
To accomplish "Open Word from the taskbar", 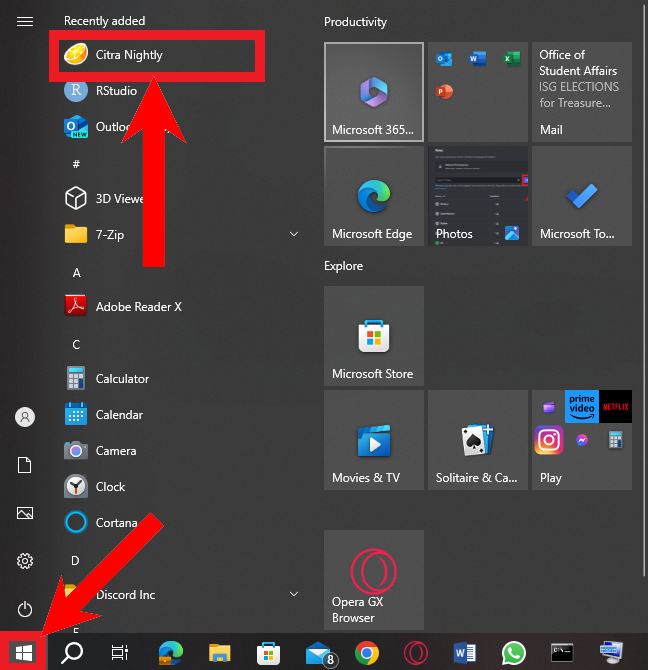I will [464, 652].
